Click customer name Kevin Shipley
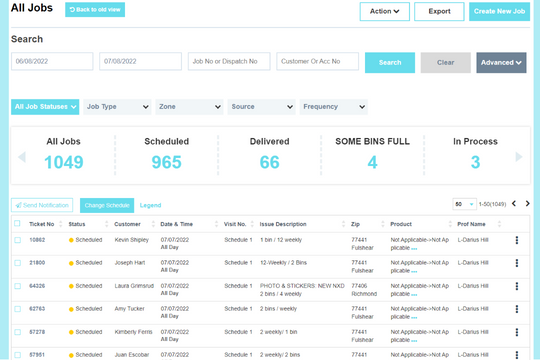Image resolution: width=540 pixels, height=360 pixels. (132, 240)
